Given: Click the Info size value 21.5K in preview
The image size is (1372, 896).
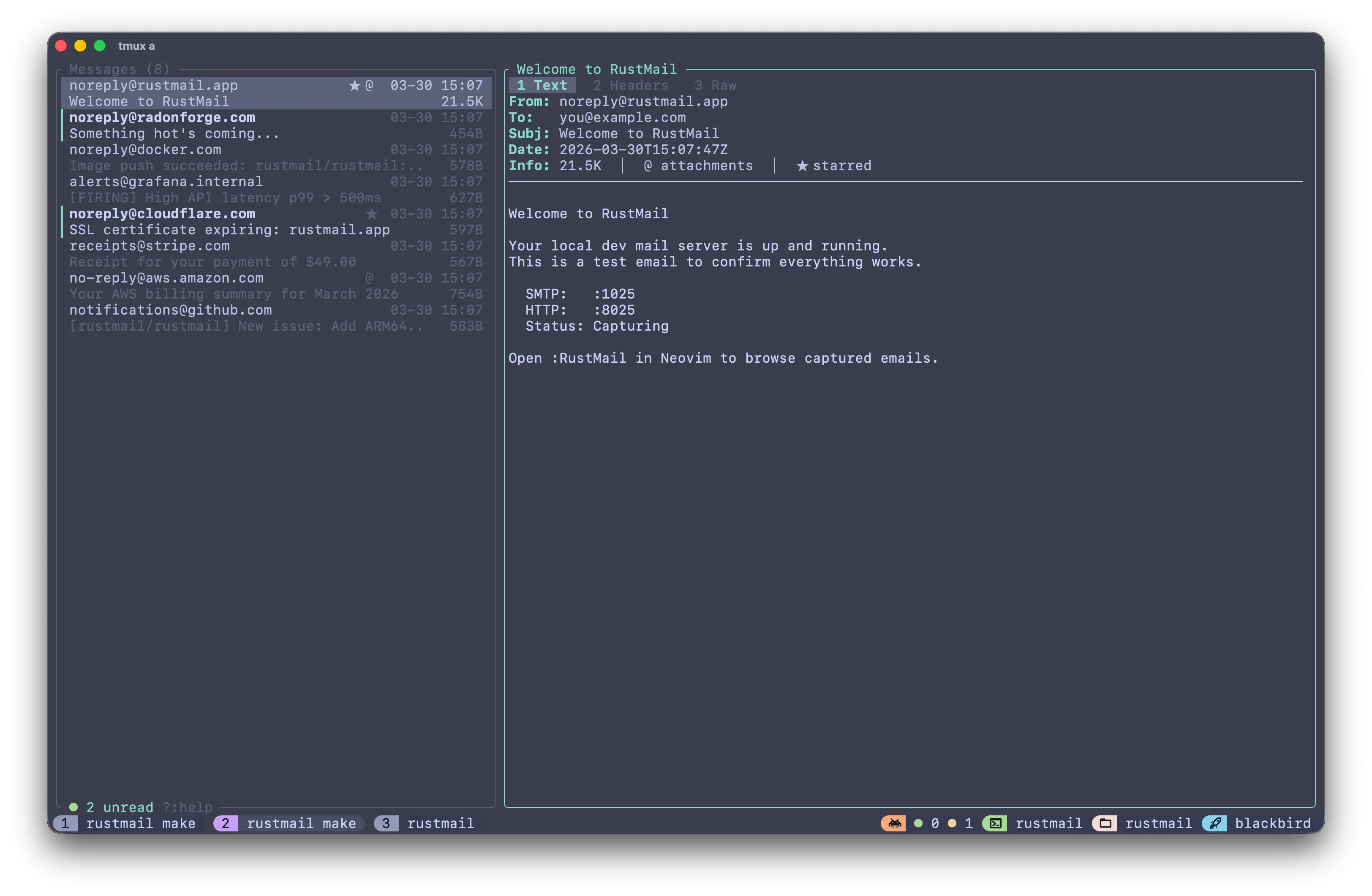Looking at the screenshot, I should 580,166.
